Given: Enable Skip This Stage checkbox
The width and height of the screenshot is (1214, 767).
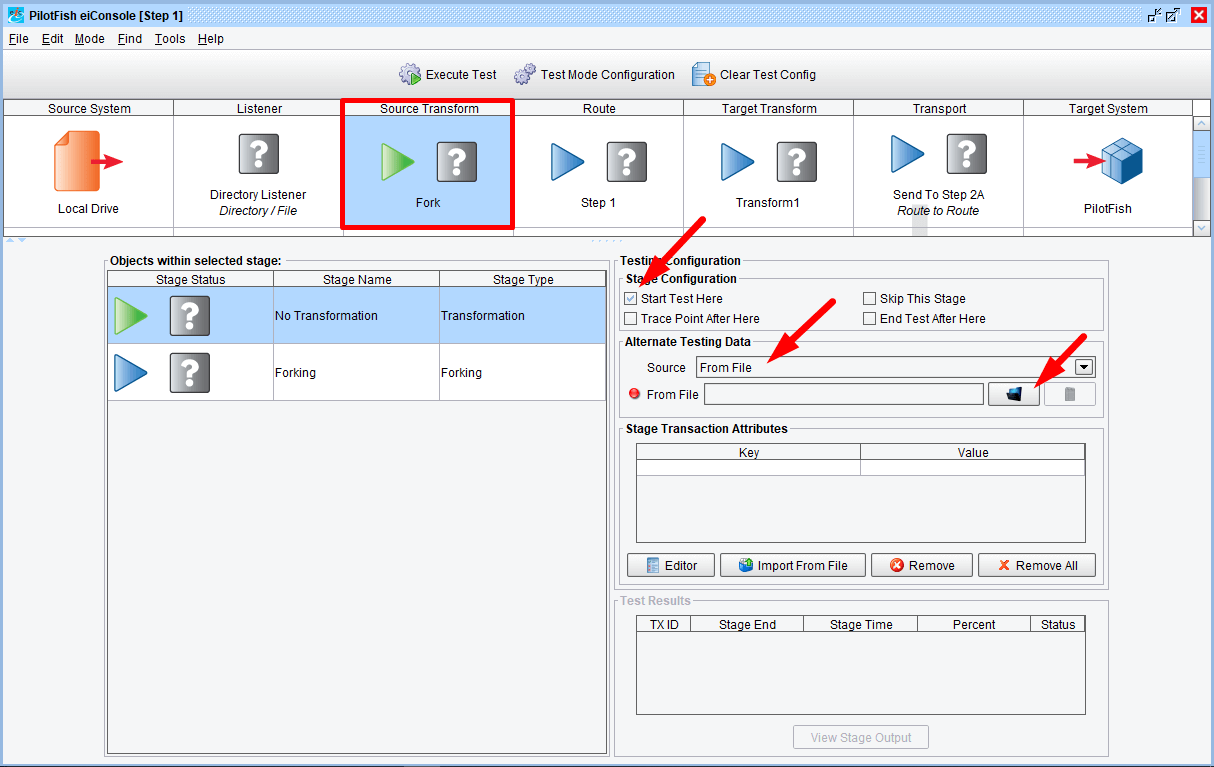Looking at the screenshot, I should coord(870,299).
